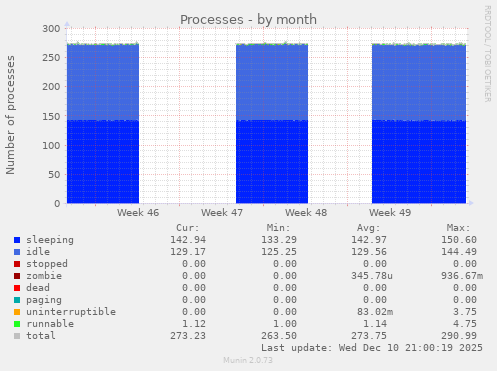497x371 pixels.
Task: Click zombie maximum value 936.67m
Action: (462, 276)
